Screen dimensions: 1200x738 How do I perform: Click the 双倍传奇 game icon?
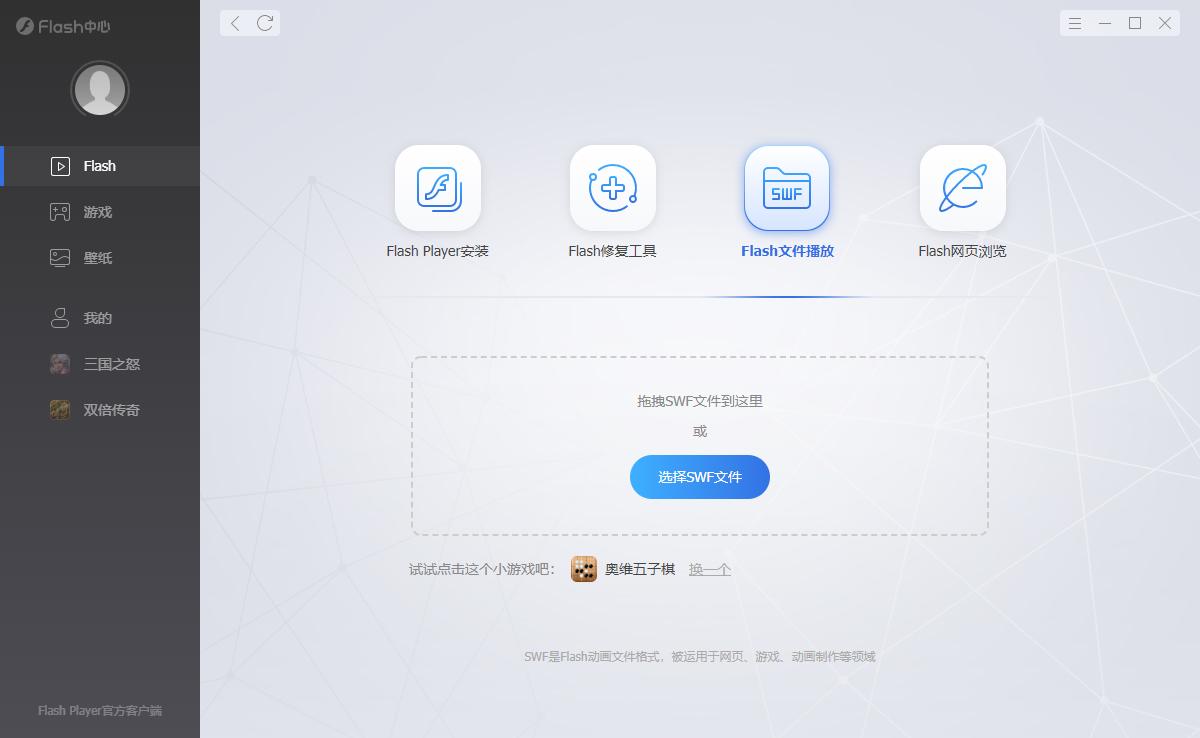[x=60, y=410]
